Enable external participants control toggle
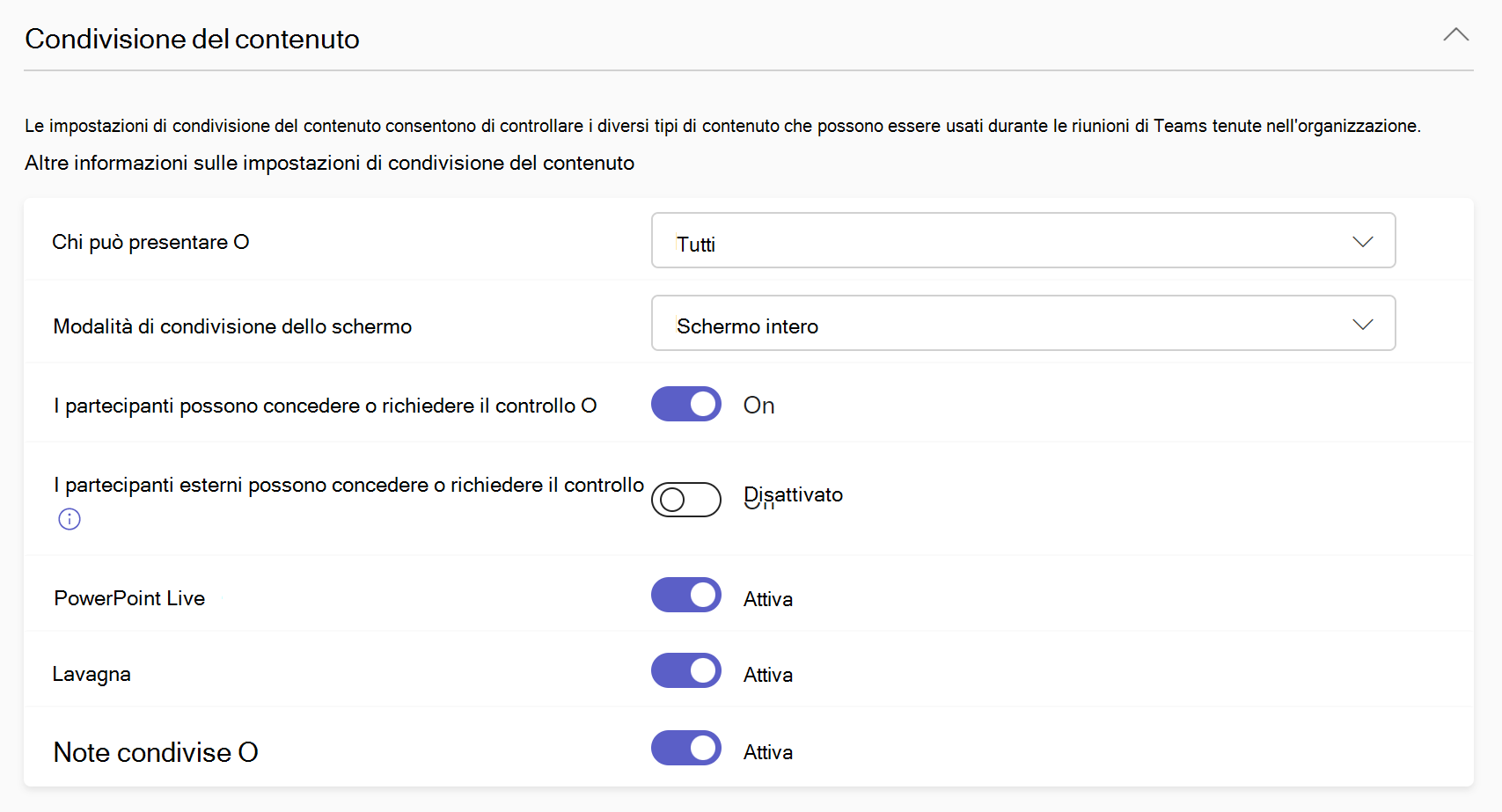Image resolution: width=1502 pixels, height=812 pixels. point(686,500)
